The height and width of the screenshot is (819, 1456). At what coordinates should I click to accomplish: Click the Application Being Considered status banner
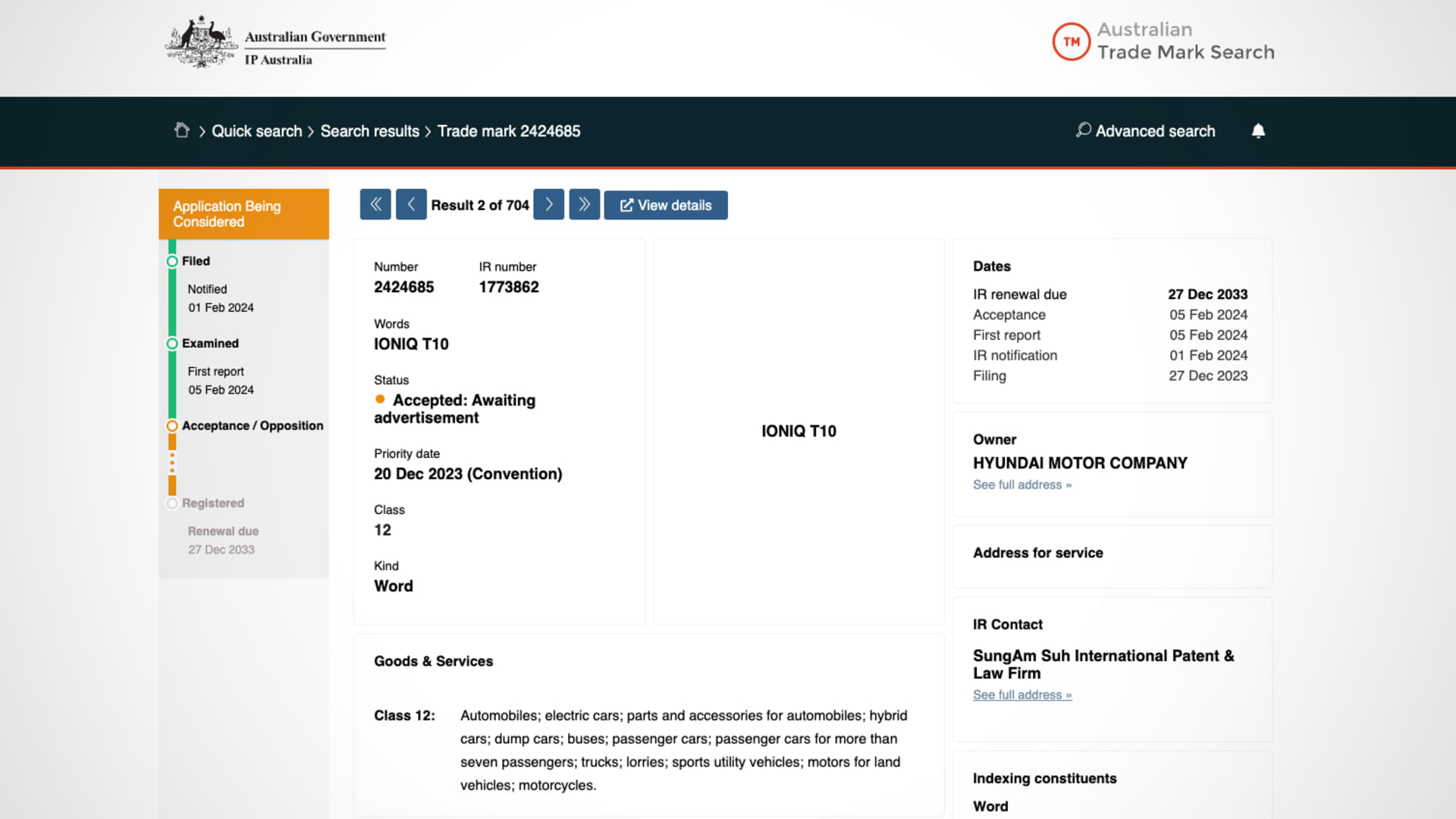tap(243, 214)
